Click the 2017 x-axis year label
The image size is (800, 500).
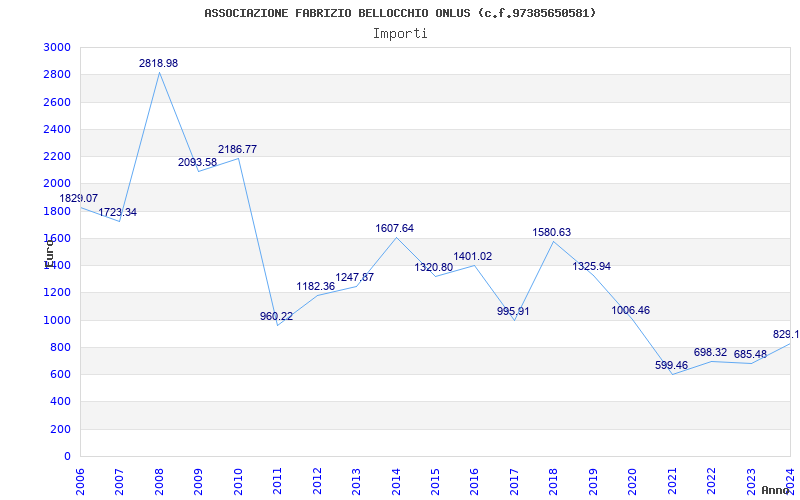pyautogui.click(x=514, y=480)
